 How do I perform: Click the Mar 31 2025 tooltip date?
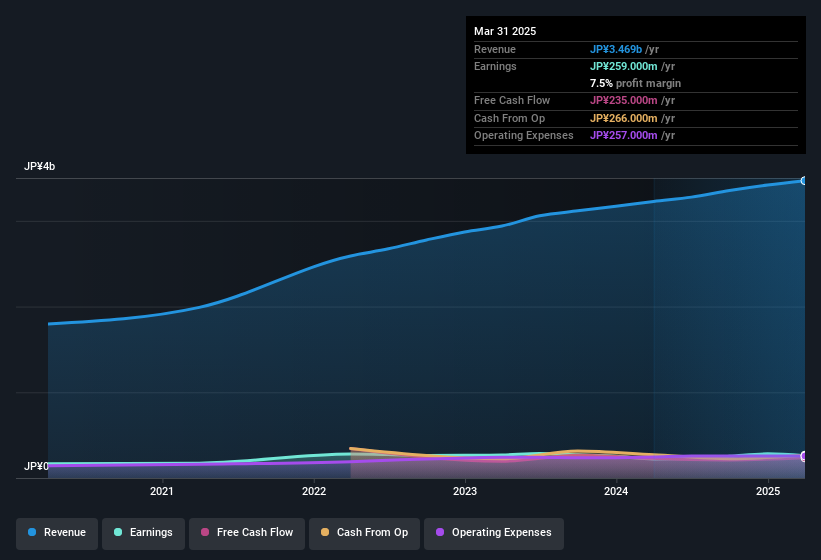coord(505,31)
